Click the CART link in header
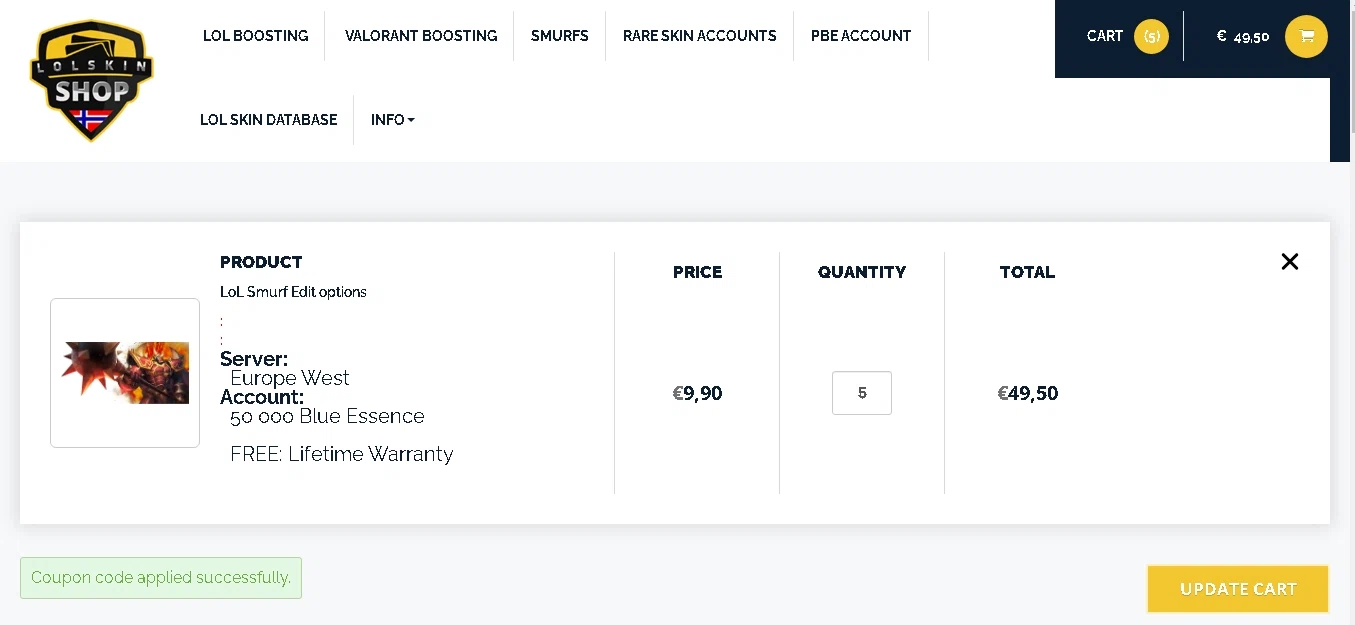 coord(1105,36)
